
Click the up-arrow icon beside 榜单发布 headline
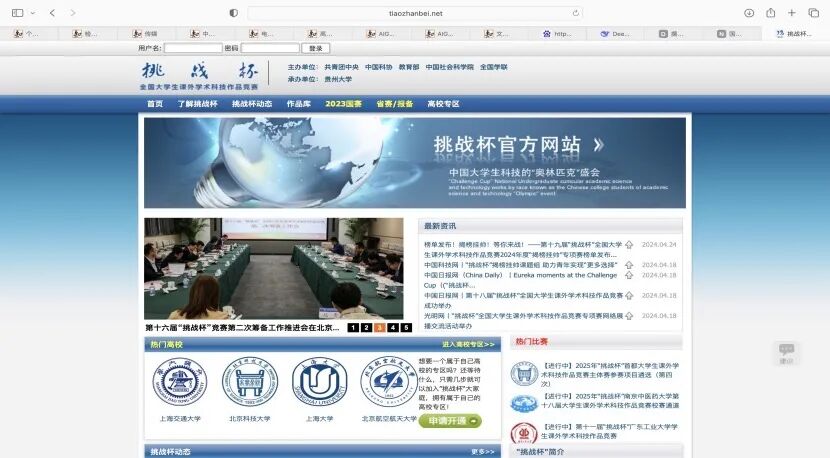point(629,245)
